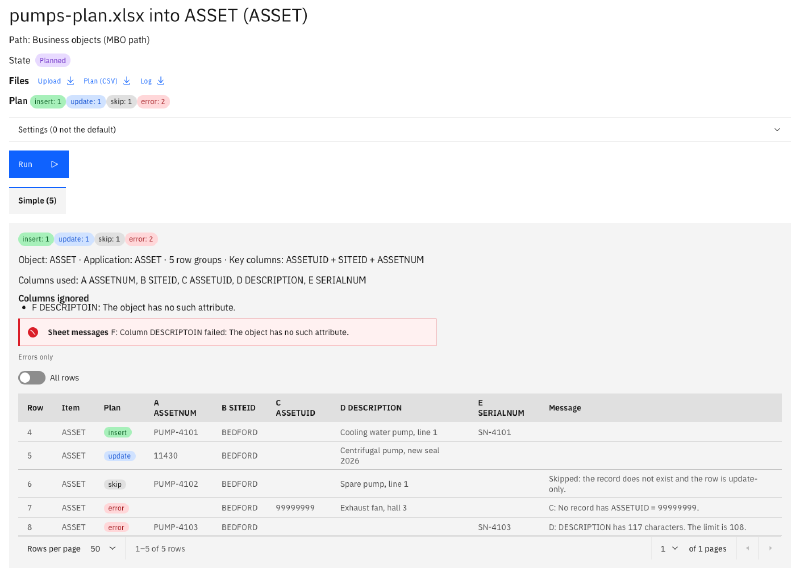The width and height of the screenshot is (800, 568).
Task: Click the sheet panel's error: 2 tag
Action: pos(141,239)
